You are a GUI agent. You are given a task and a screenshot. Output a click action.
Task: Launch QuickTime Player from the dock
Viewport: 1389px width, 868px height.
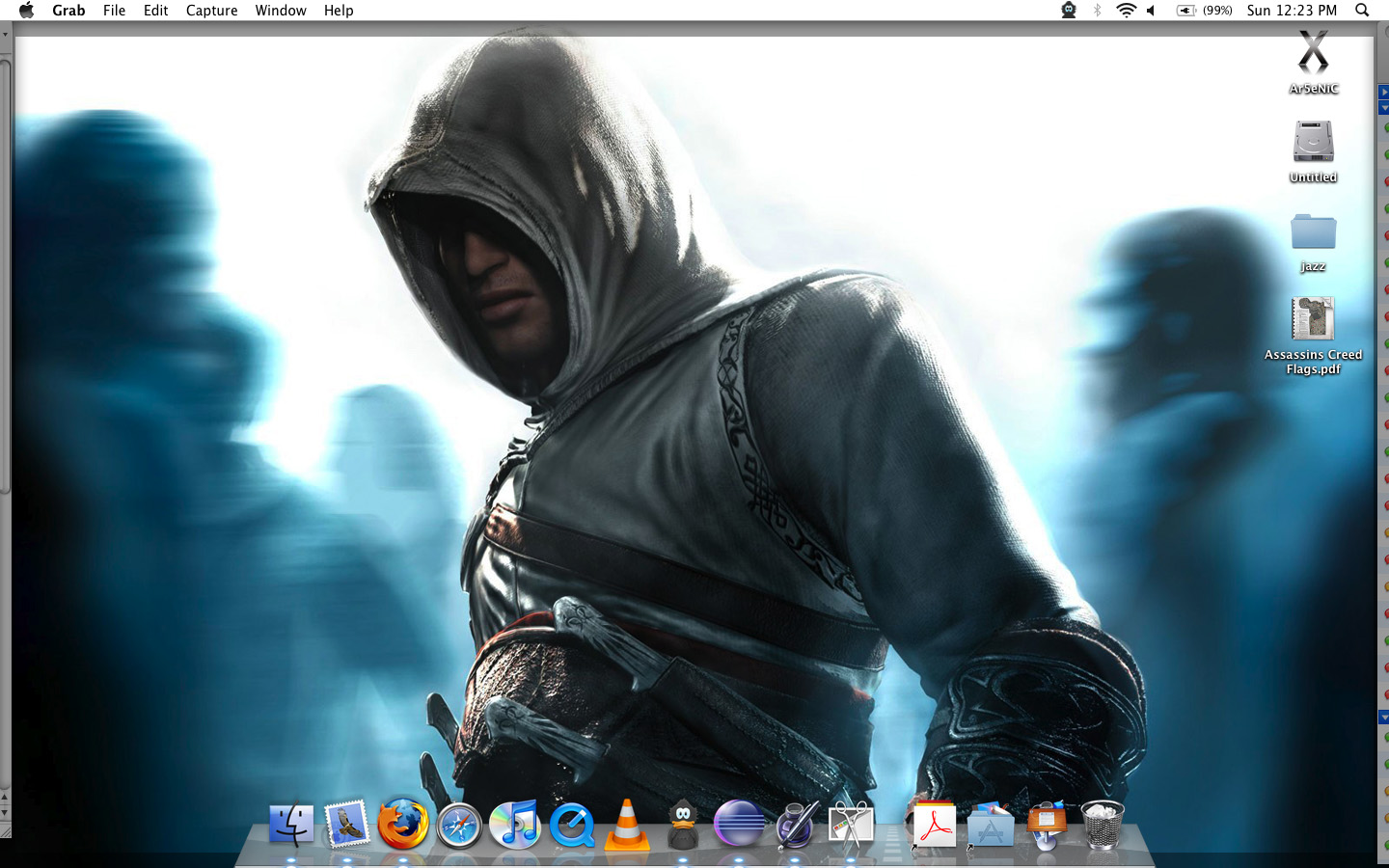pyautogui.click(x=571, y=826)
